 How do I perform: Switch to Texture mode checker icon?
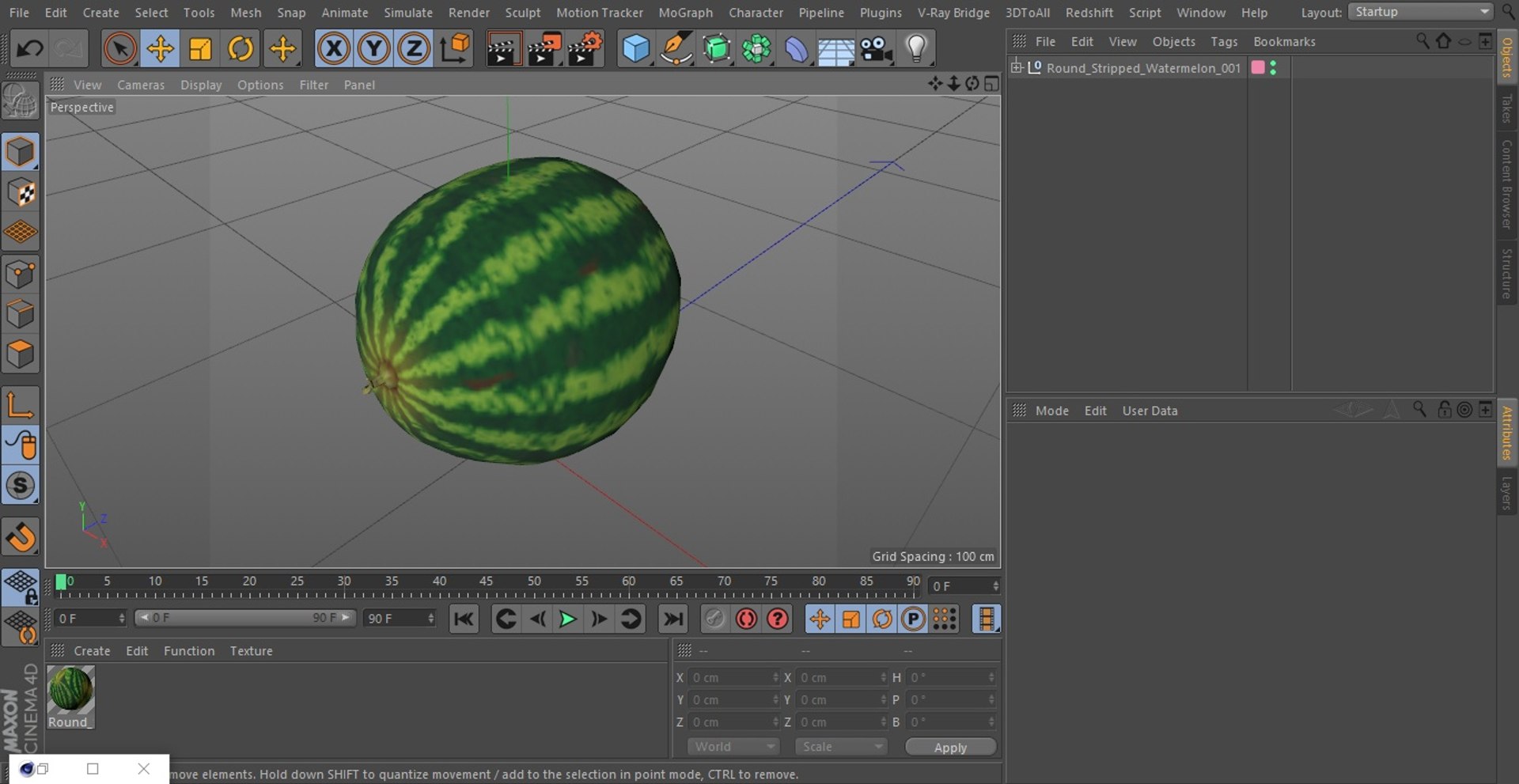(x=21, y=192)
